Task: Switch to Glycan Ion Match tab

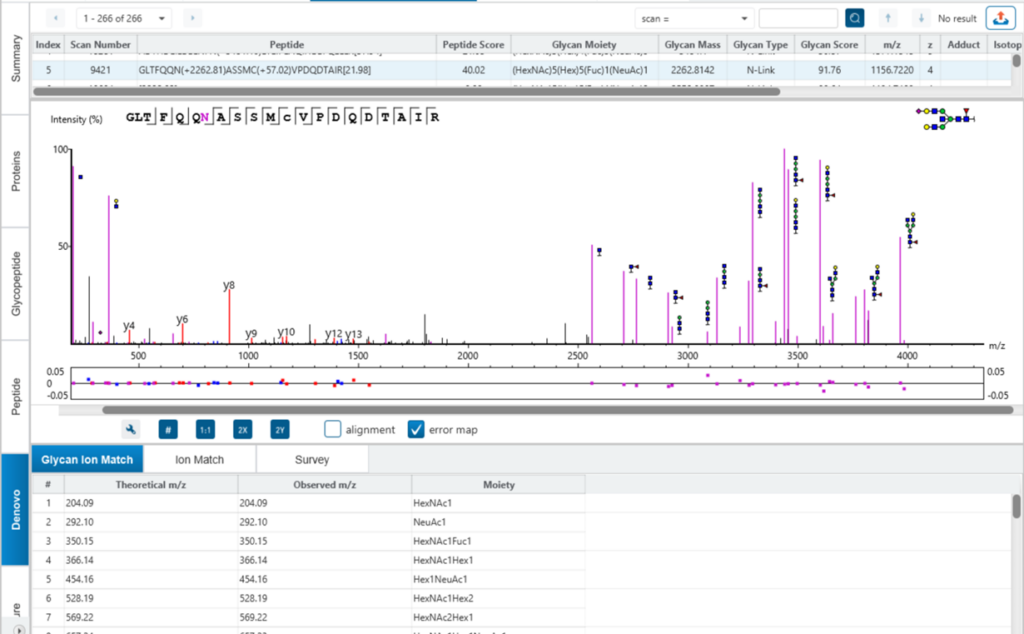Action: point(87,460)
